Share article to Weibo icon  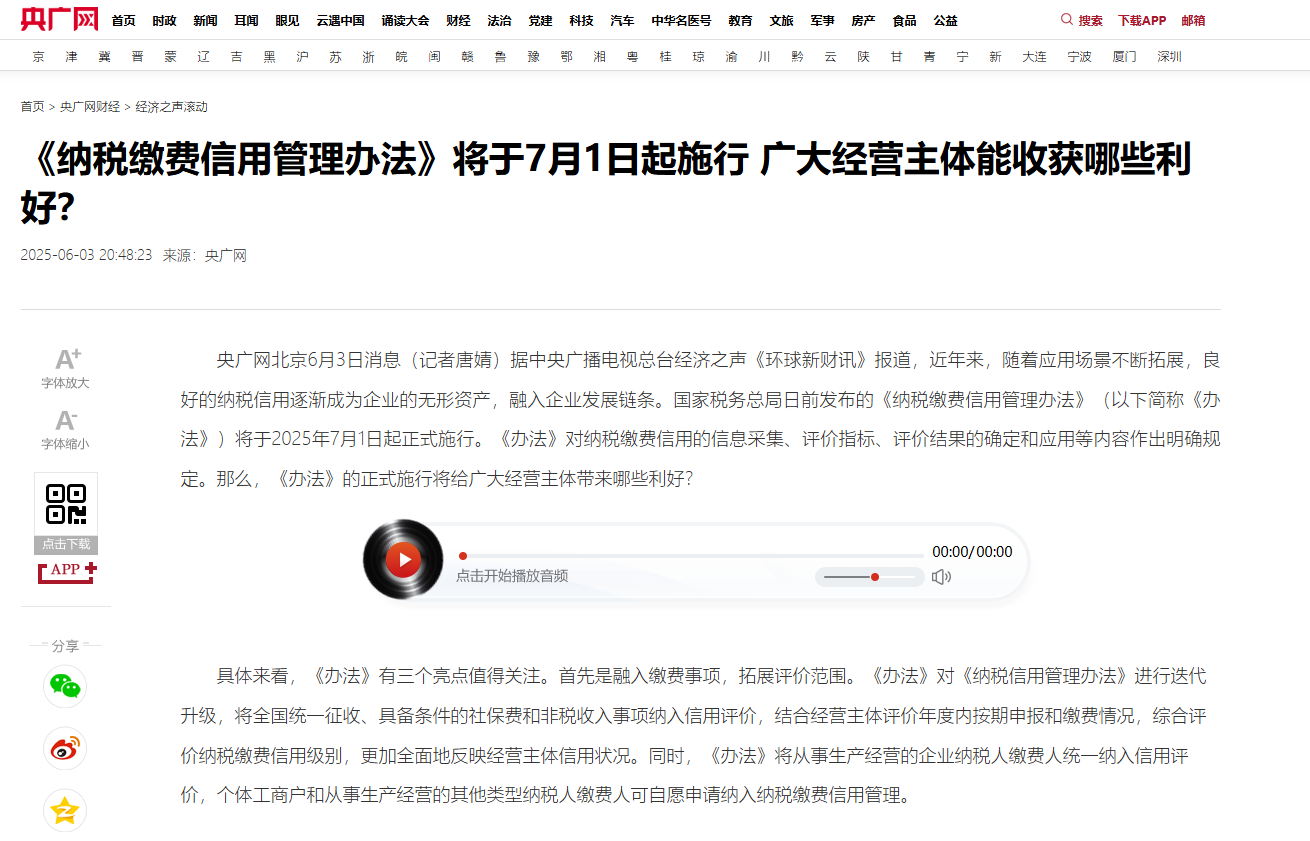tap(65, 748)
